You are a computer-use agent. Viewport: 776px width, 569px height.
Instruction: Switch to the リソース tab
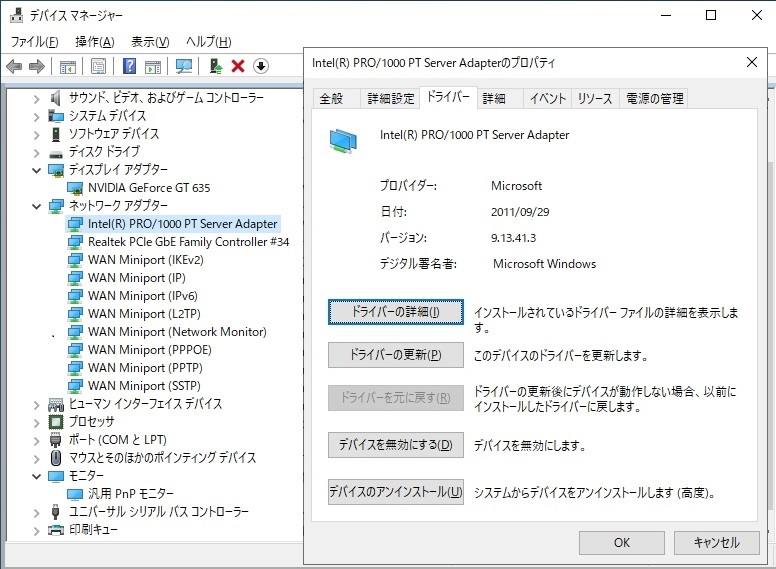point(595,98)
